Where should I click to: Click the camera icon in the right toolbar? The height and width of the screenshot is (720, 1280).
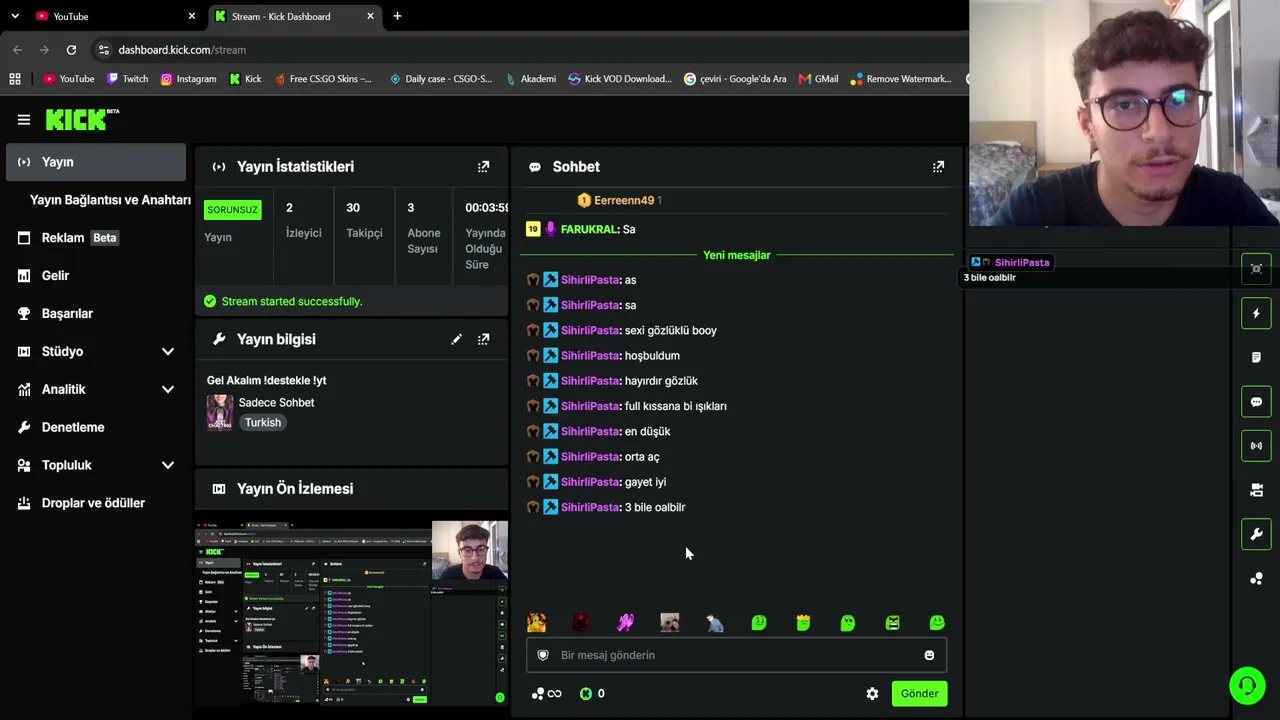[1257, 490]
